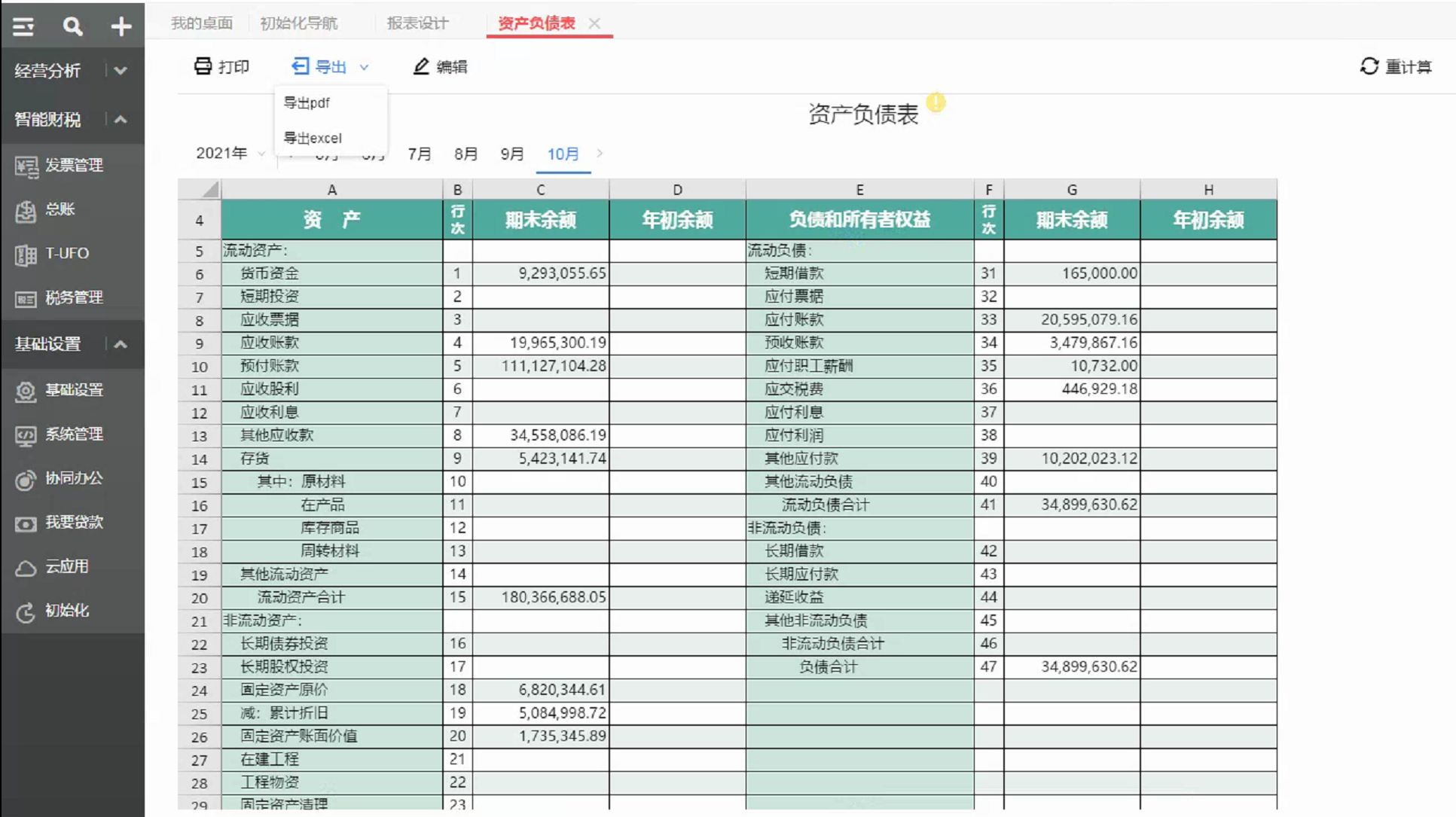Close the 资产负债表 tab

coord(594,23)
